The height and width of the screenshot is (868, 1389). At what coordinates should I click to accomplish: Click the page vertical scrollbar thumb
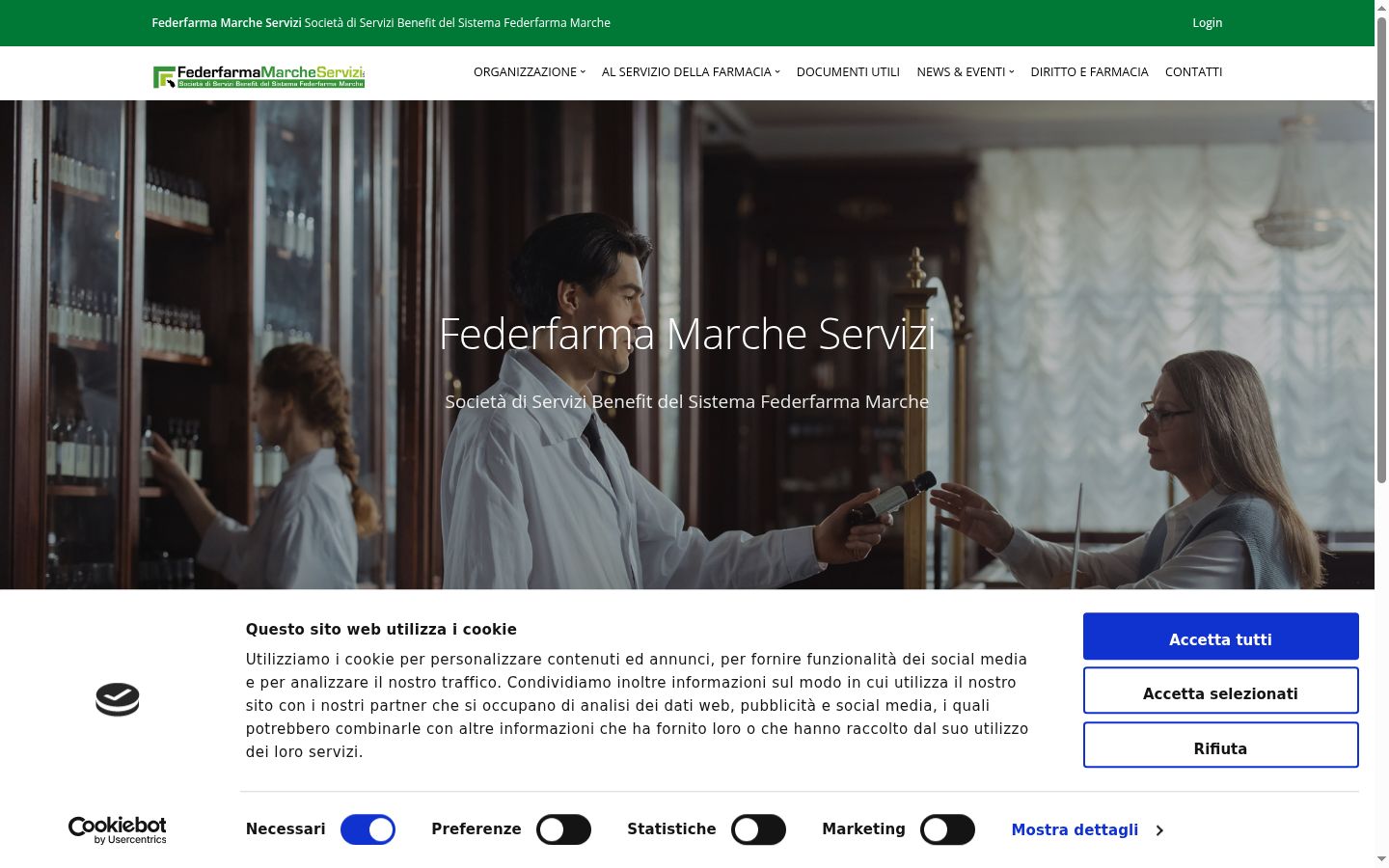coord(1381,251)
